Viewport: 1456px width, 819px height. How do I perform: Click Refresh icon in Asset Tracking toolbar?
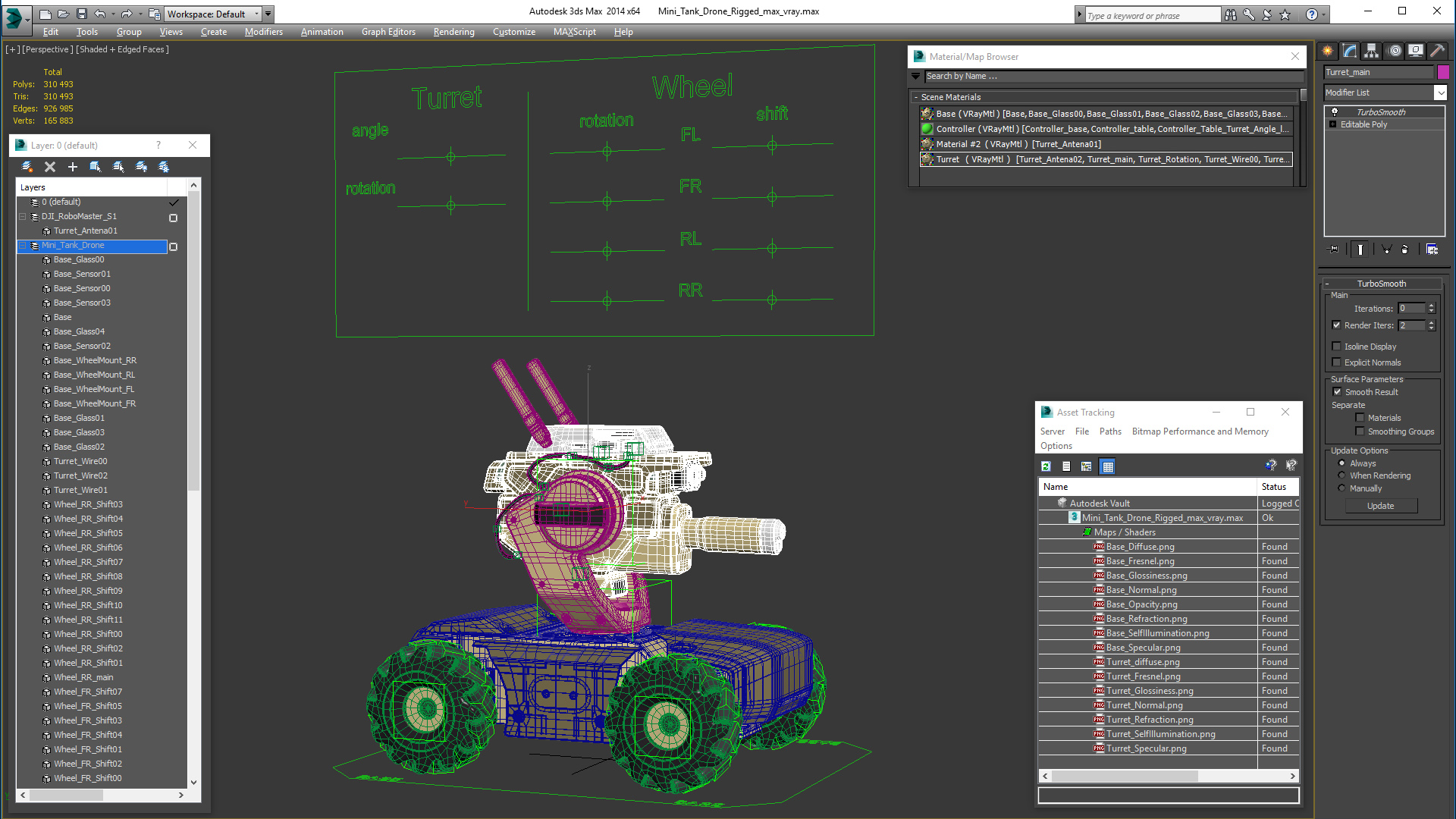(1046, 466)
